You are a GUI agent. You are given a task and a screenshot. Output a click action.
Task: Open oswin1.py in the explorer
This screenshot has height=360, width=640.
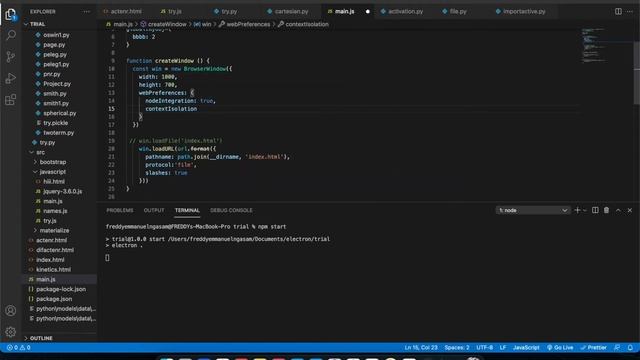pyautogui.click(x=56, y=35)
